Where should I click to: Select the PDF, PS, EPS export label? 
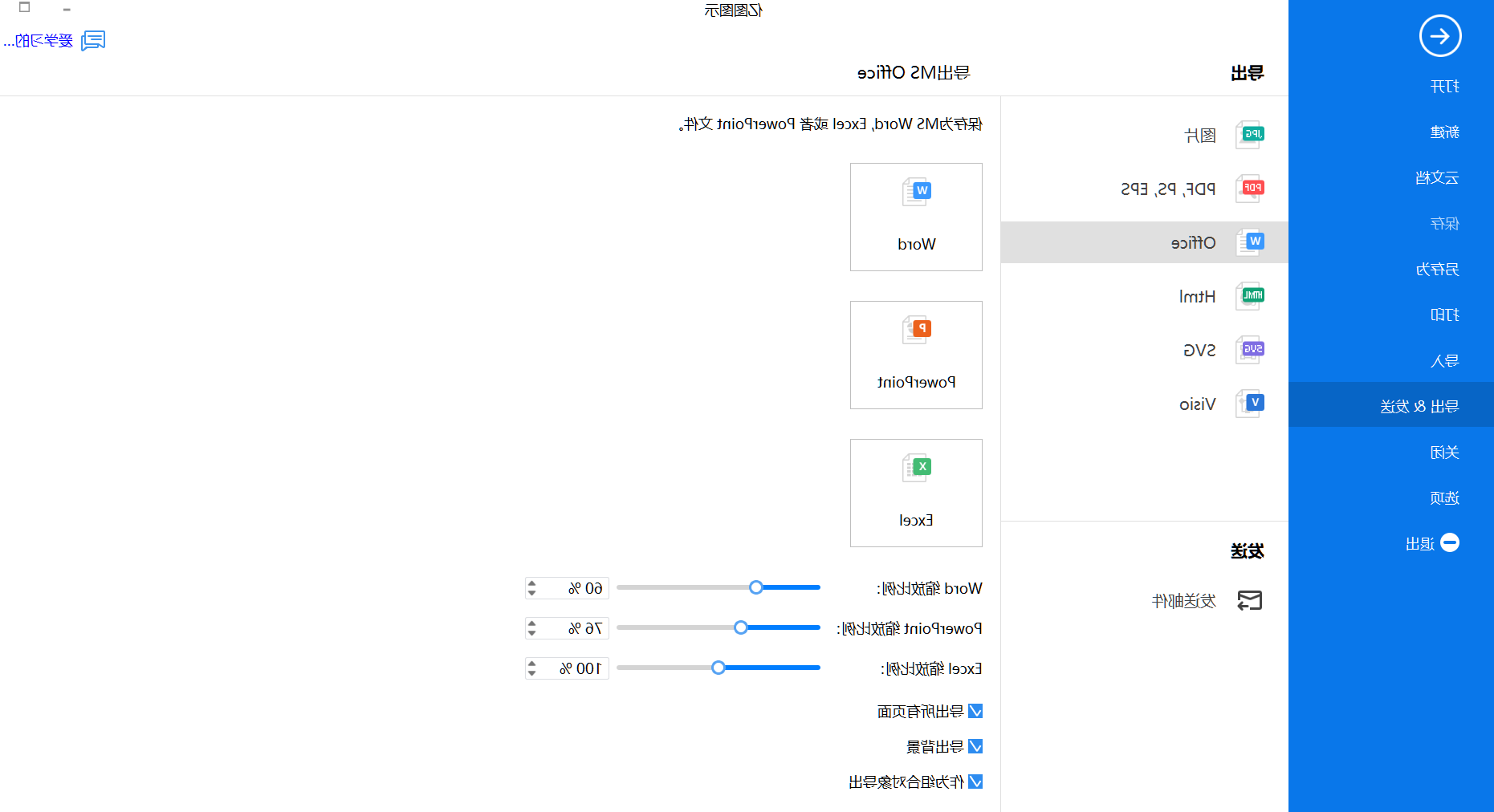[x=1168, y=189]
